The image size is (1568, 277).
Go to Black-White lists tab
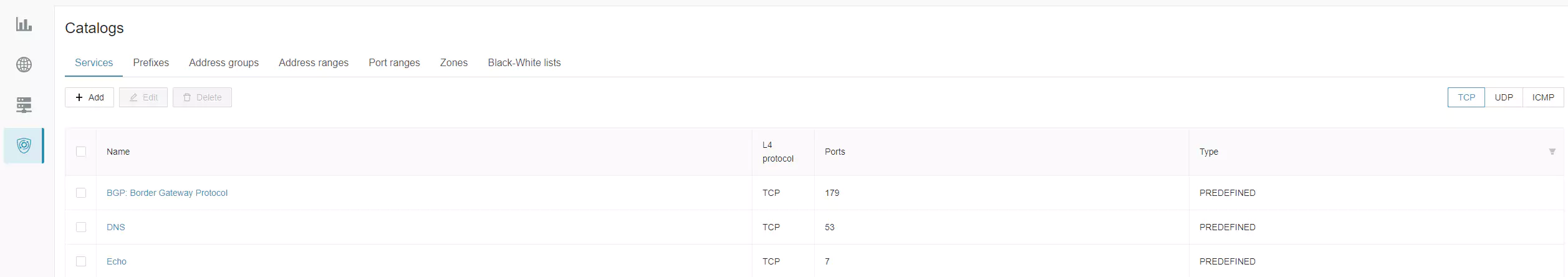[x=524, y=62]
